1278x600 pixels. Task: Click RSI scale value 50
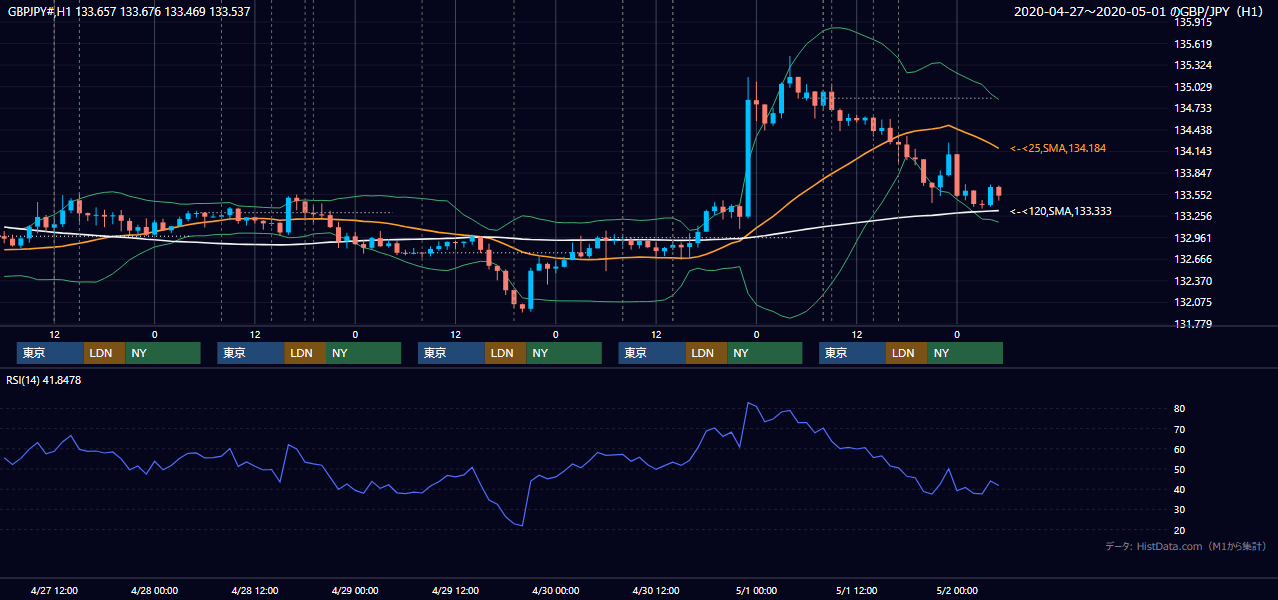tap(1180, 469)
